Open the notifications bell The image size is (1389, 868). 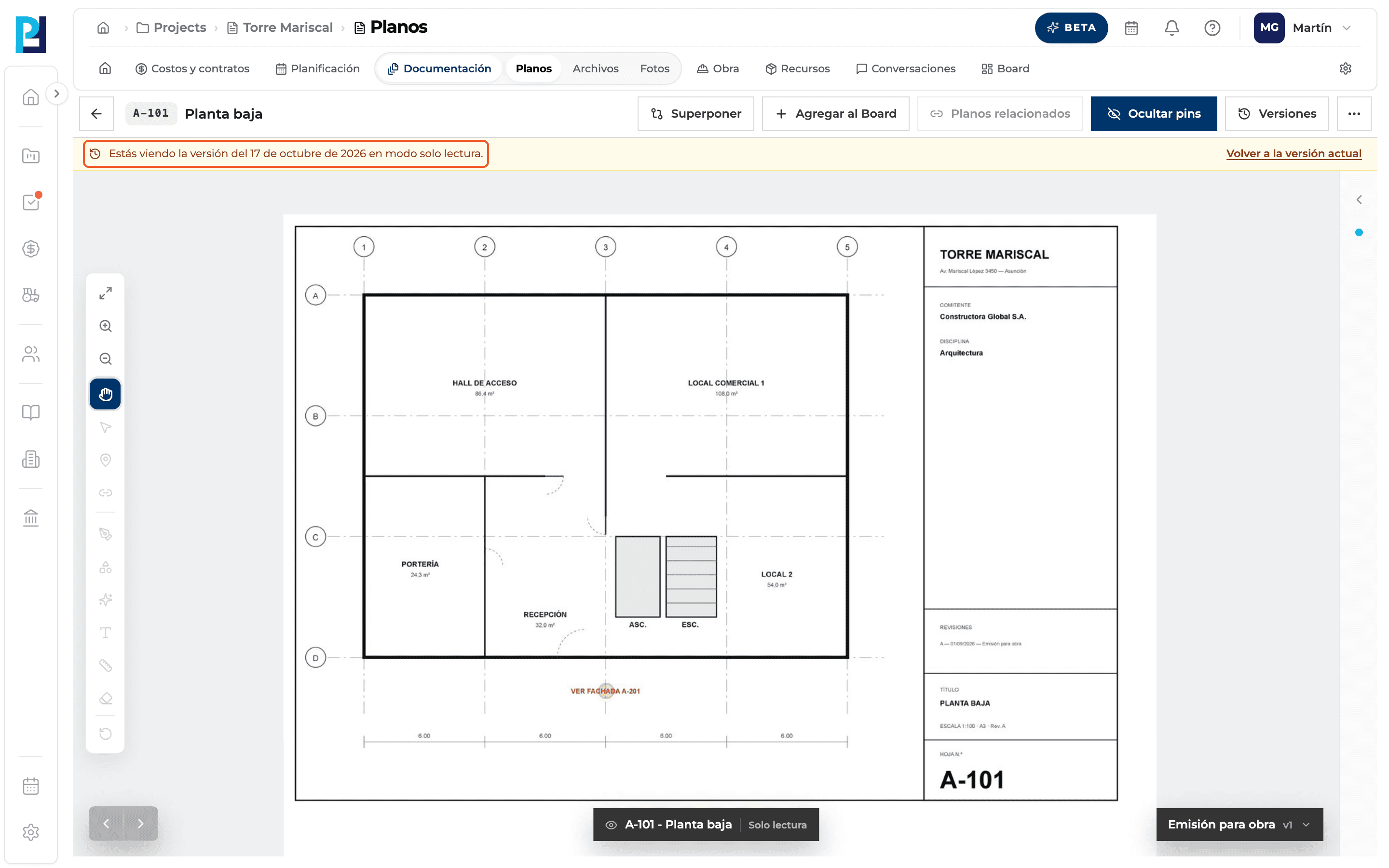click(1171, 27)
